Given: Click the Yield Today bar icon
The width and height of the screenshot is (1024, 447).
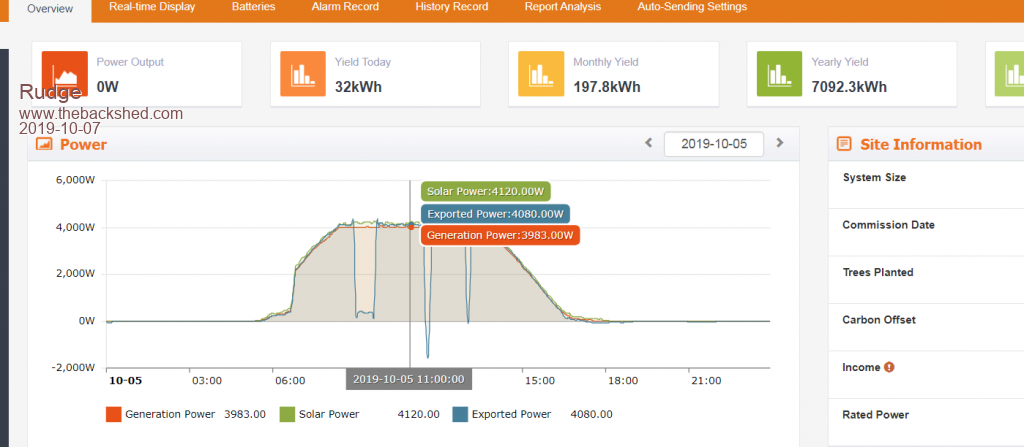Looking at the screenshot, I should [x=303, y=74].
